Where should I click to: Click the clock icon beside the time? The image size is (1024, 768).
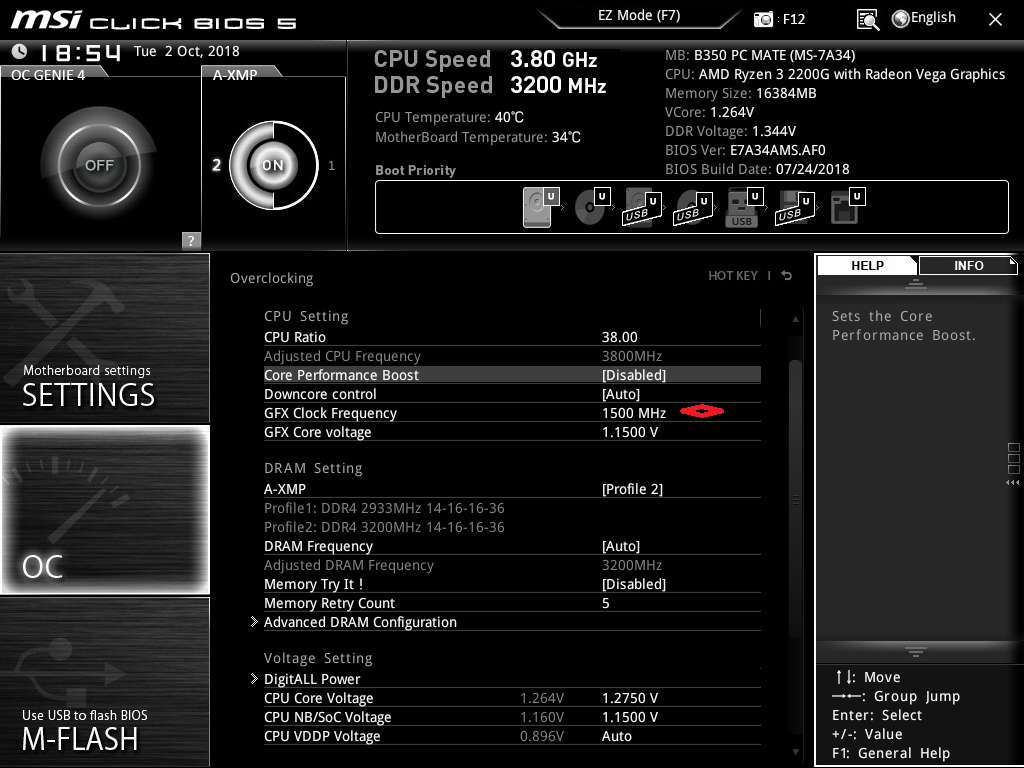point(20,52)
